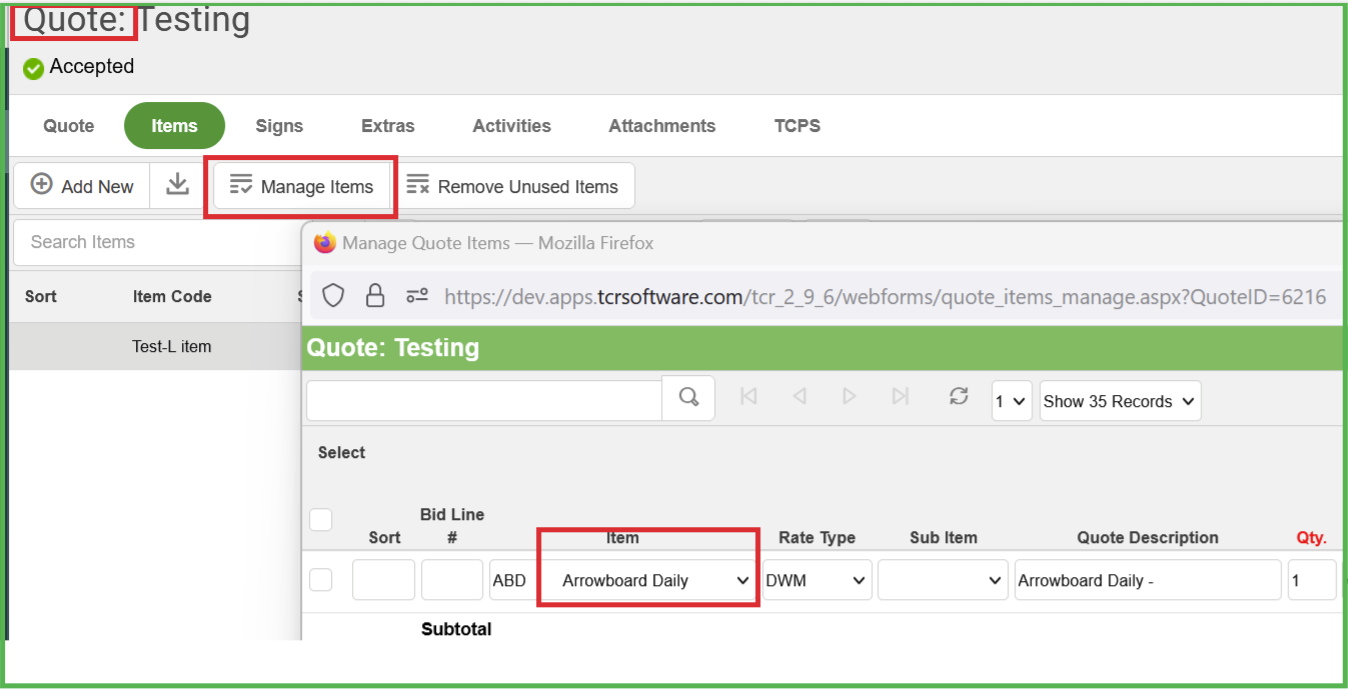The image size is (1348, 691).
Task: Go to first page of records
Action: click(748, 397)
